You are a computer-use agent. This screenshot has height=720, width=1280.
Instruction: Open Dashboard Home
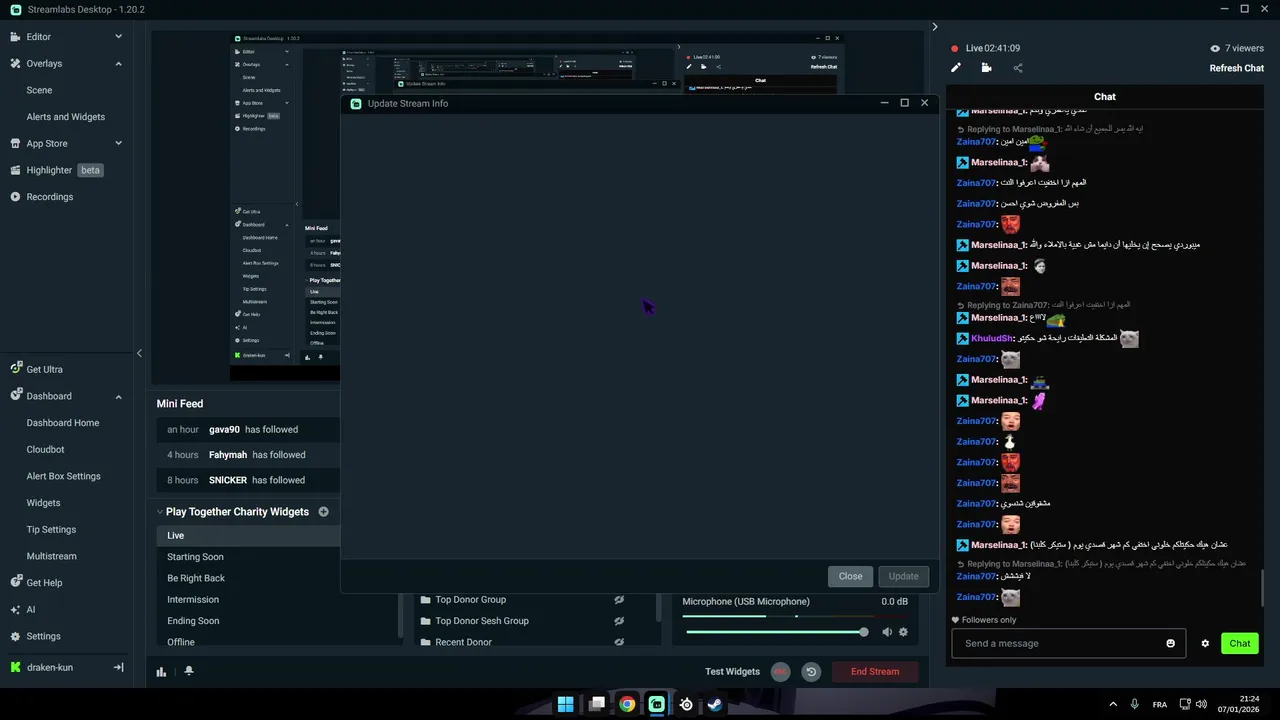[62, 423]
